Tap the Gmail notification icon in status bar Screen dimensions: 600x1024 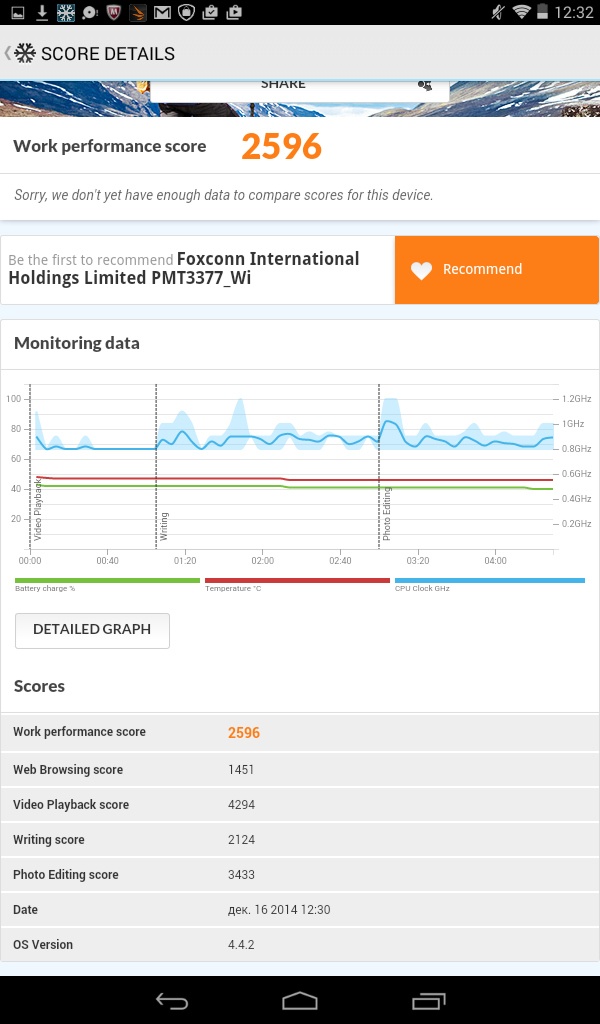[x=162, y=12]
